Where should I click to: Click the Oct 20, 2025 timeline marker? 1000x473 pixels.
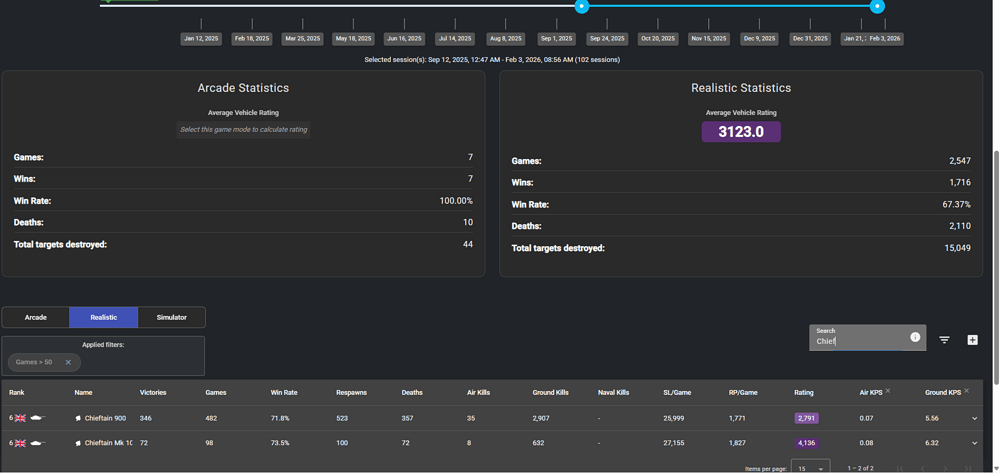tap(658, 38)
